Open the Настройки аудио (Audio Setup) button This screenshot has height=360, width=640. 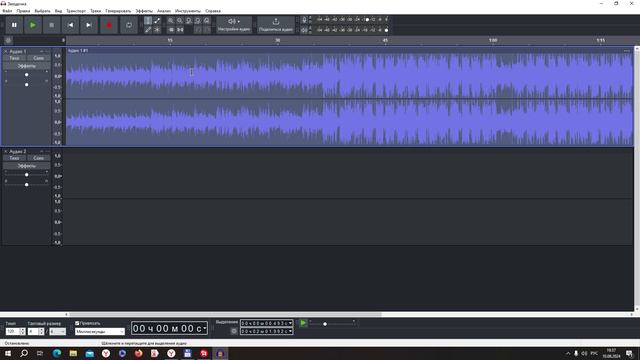(x=234, y=25)
